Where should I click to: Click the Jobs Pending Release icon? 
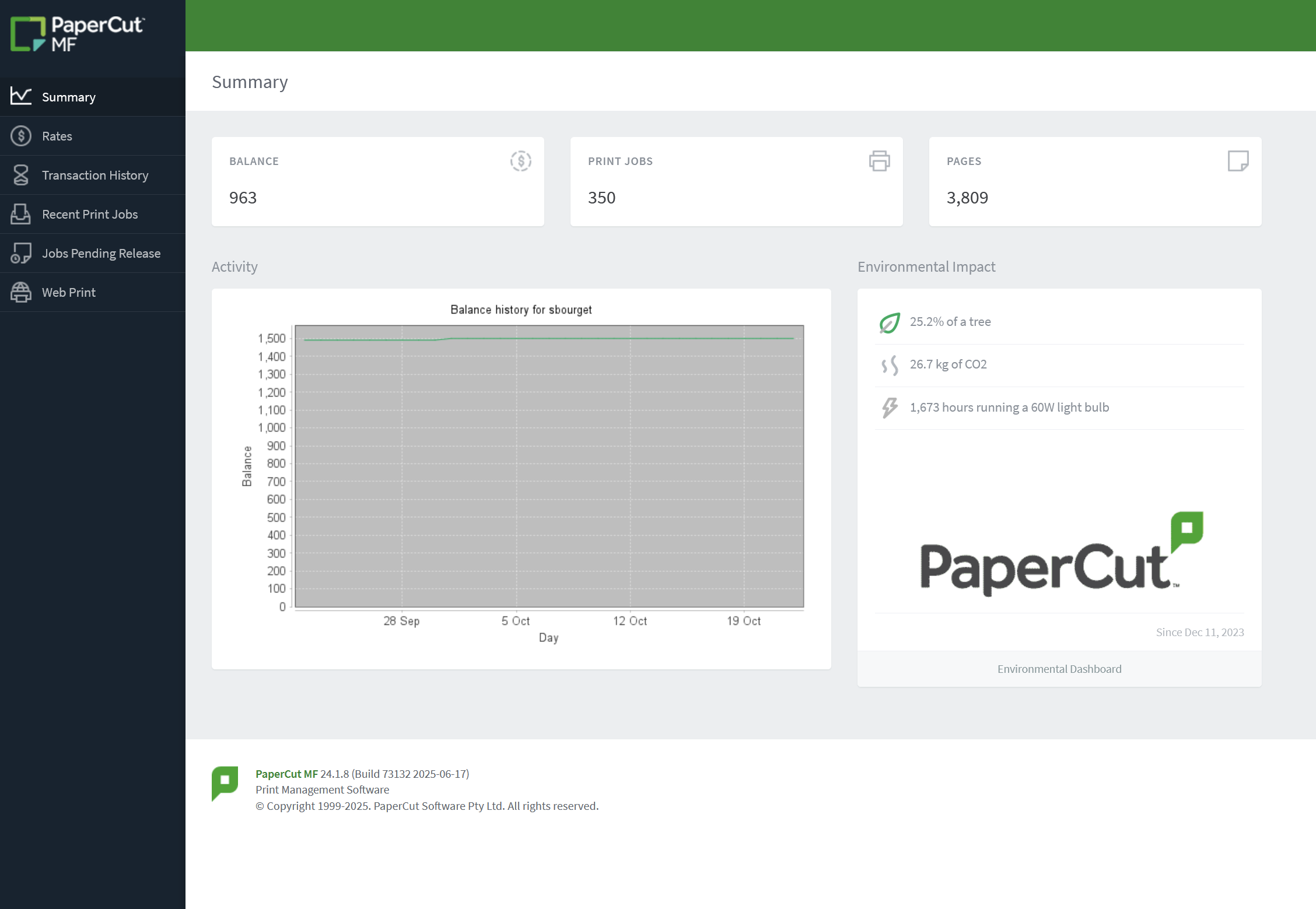[x=21, y=253]
